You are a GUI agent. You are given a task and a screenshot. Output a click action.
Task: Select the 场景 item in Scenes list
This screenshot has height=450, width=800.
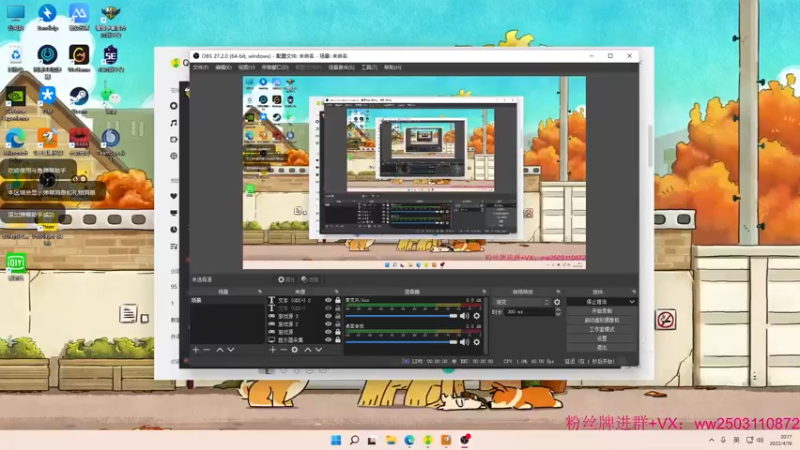227,301
